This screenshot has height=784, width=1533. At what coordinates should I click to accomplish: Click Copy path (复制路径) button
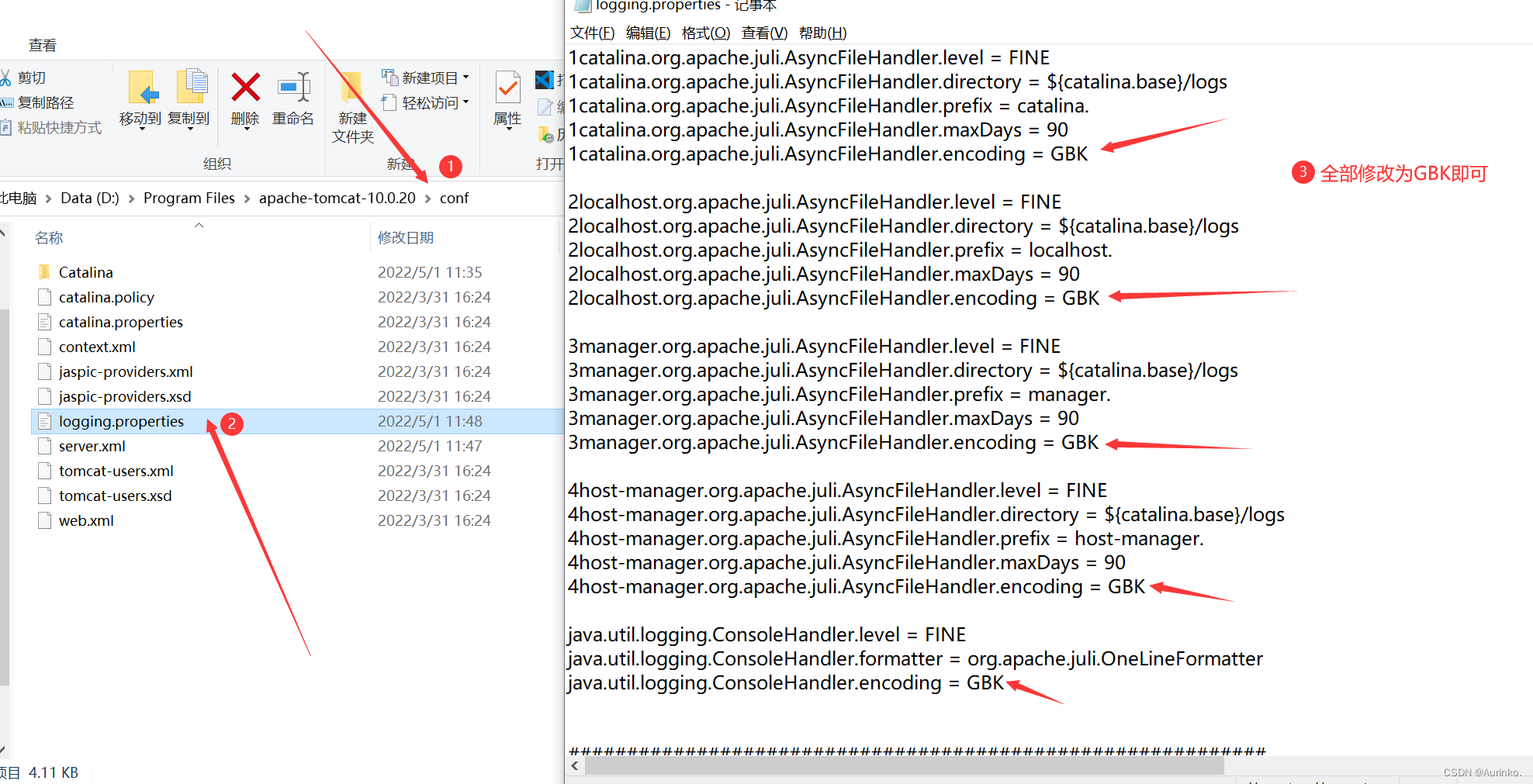point(37,102)
